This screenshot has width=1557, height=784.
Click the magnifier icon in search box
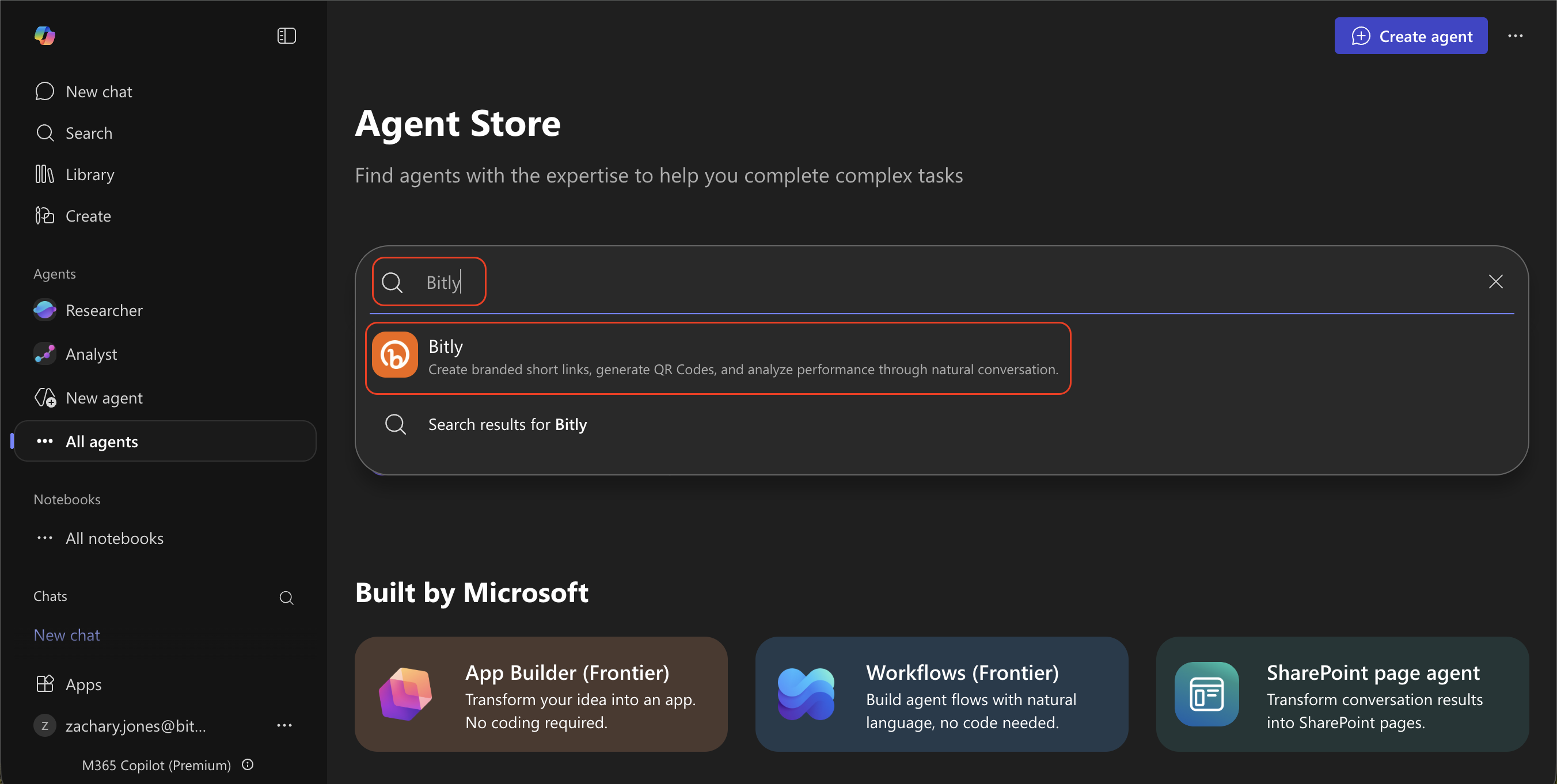(x=392, y=282)
